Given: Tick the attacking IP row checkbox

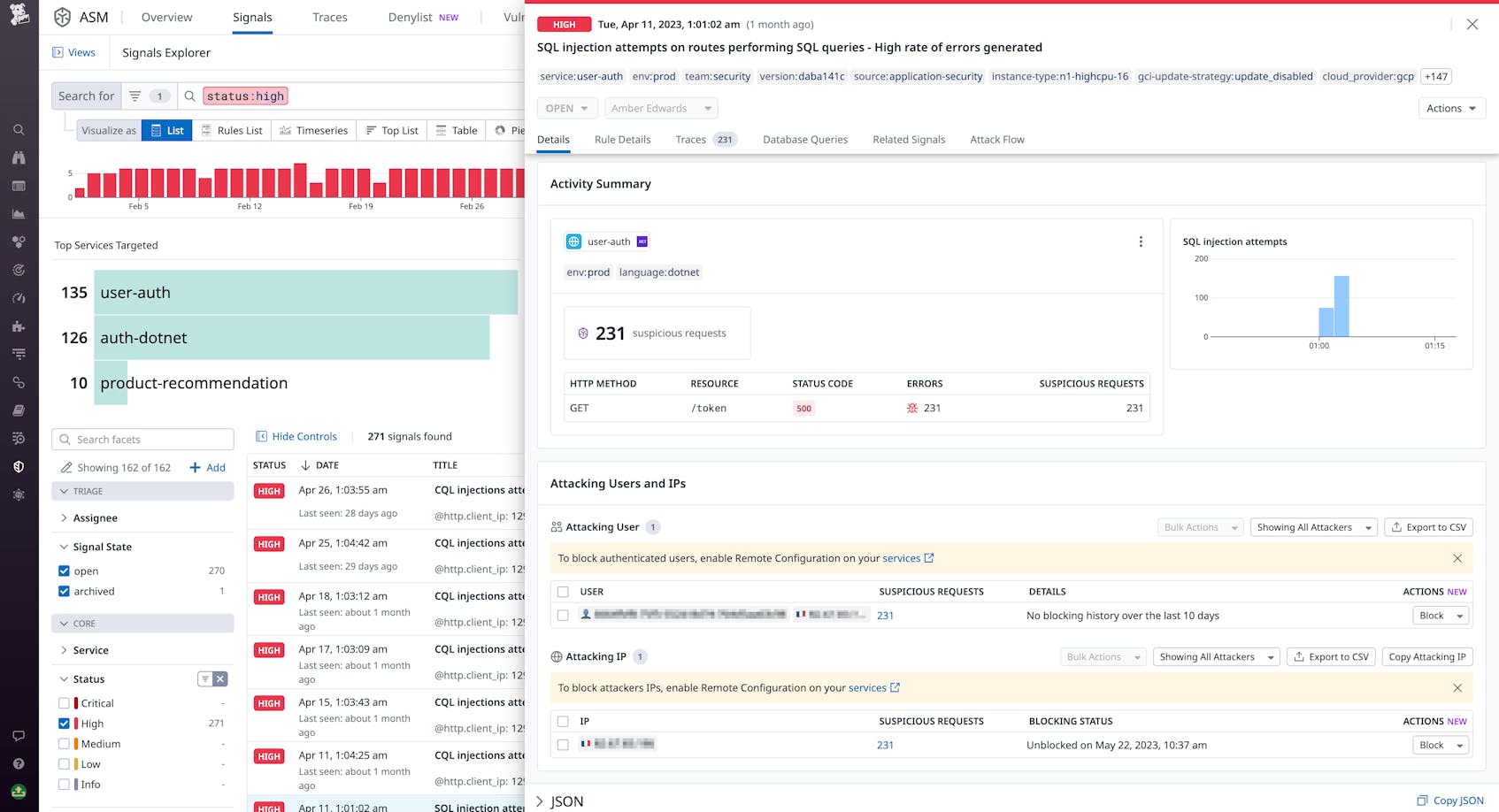Looking at the screenshot, I should click(563, 745).
